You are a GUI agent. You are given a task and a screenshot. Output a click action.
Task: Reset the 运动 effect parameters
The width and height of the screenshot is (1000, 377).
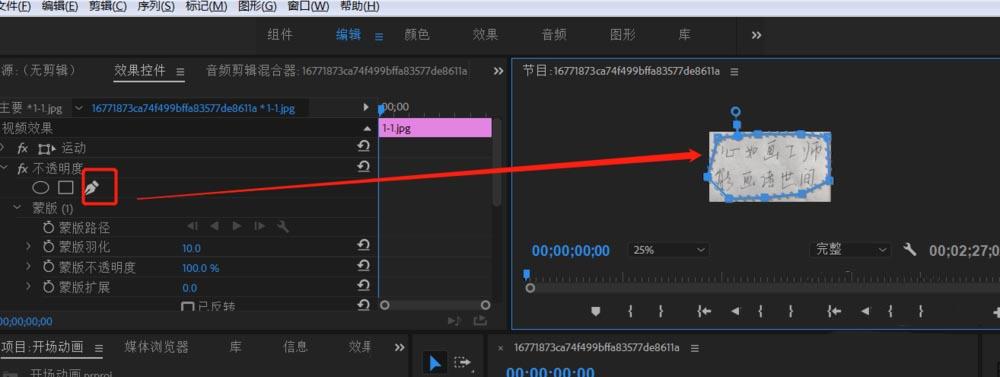tap(364, 147)
